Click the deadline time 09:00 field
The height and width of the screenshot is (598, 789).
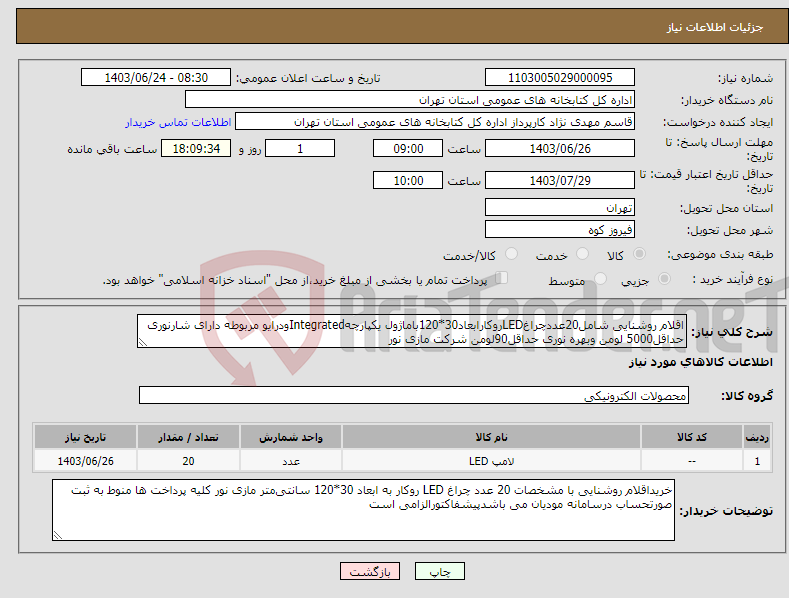pos(408,148)
